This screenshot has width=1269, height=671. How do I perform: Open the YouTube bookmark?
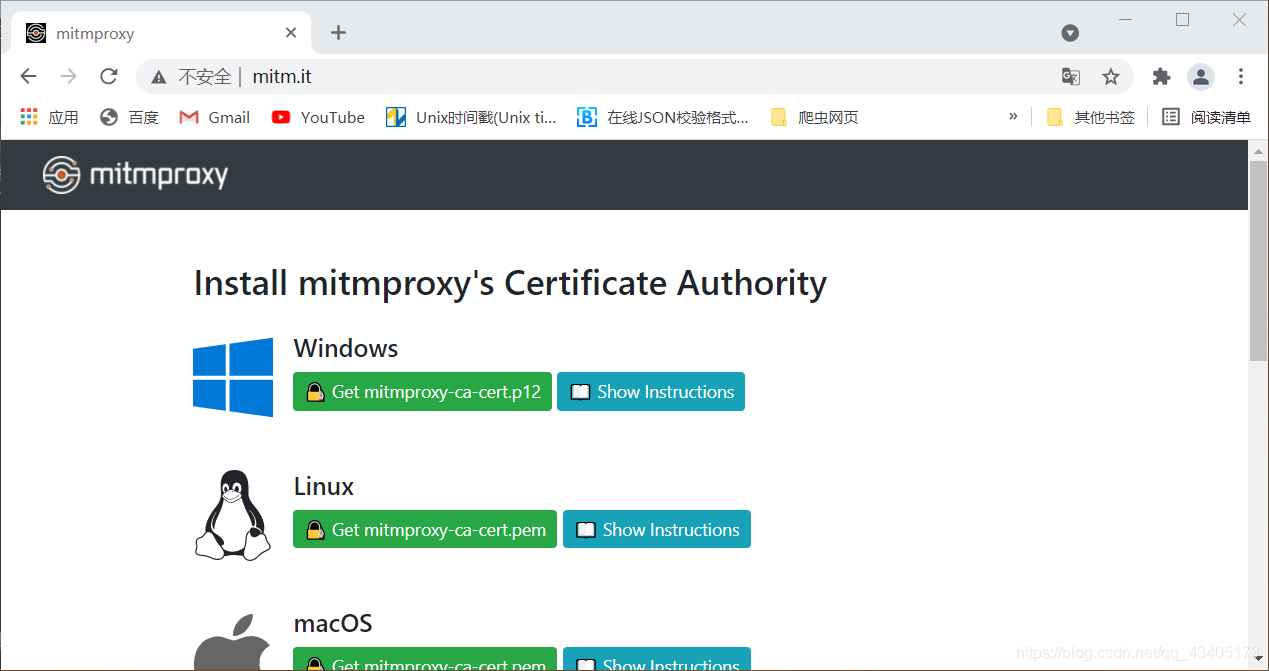[317, 117]
